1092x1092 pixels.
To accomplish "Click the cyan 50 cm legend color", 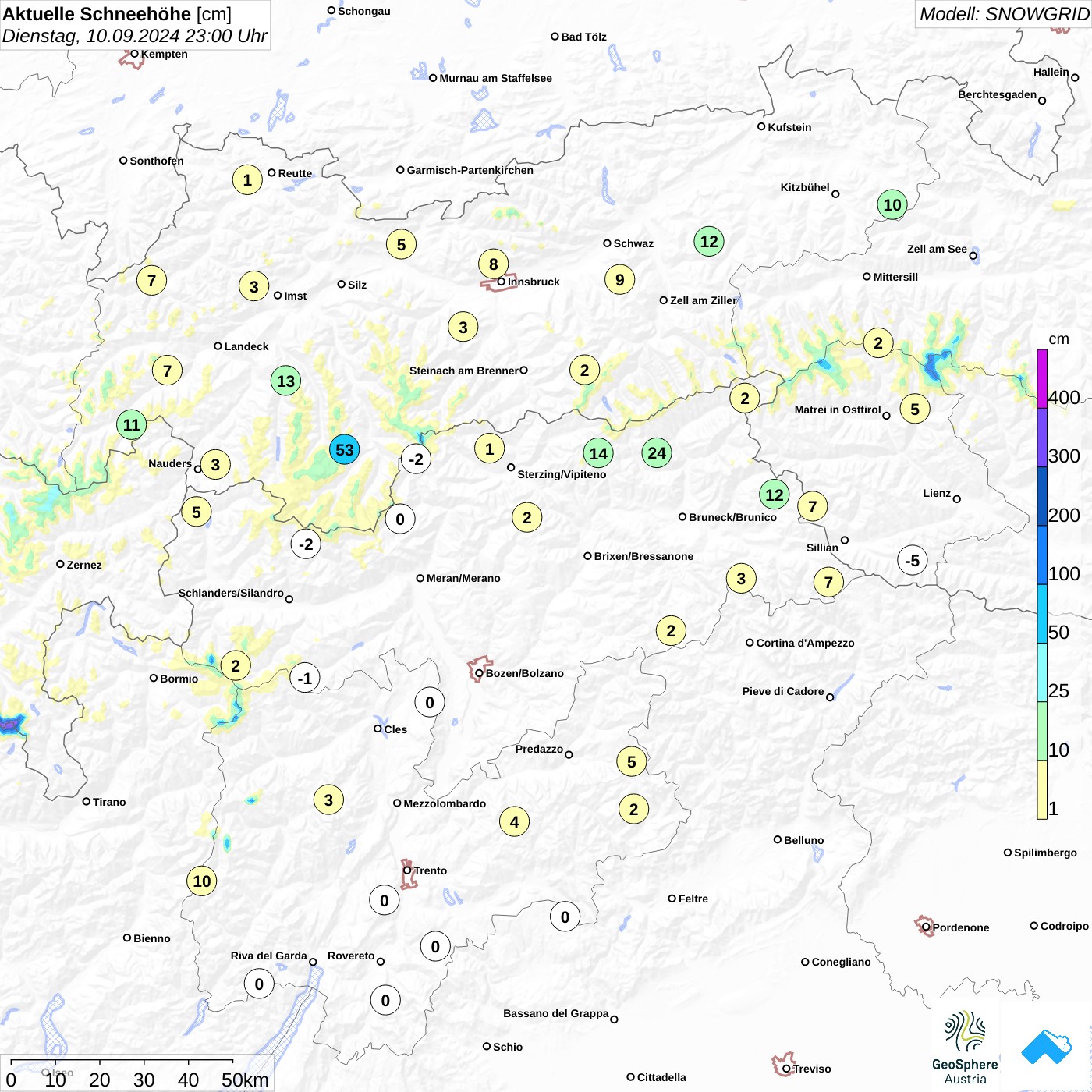I will (1041, 613).
